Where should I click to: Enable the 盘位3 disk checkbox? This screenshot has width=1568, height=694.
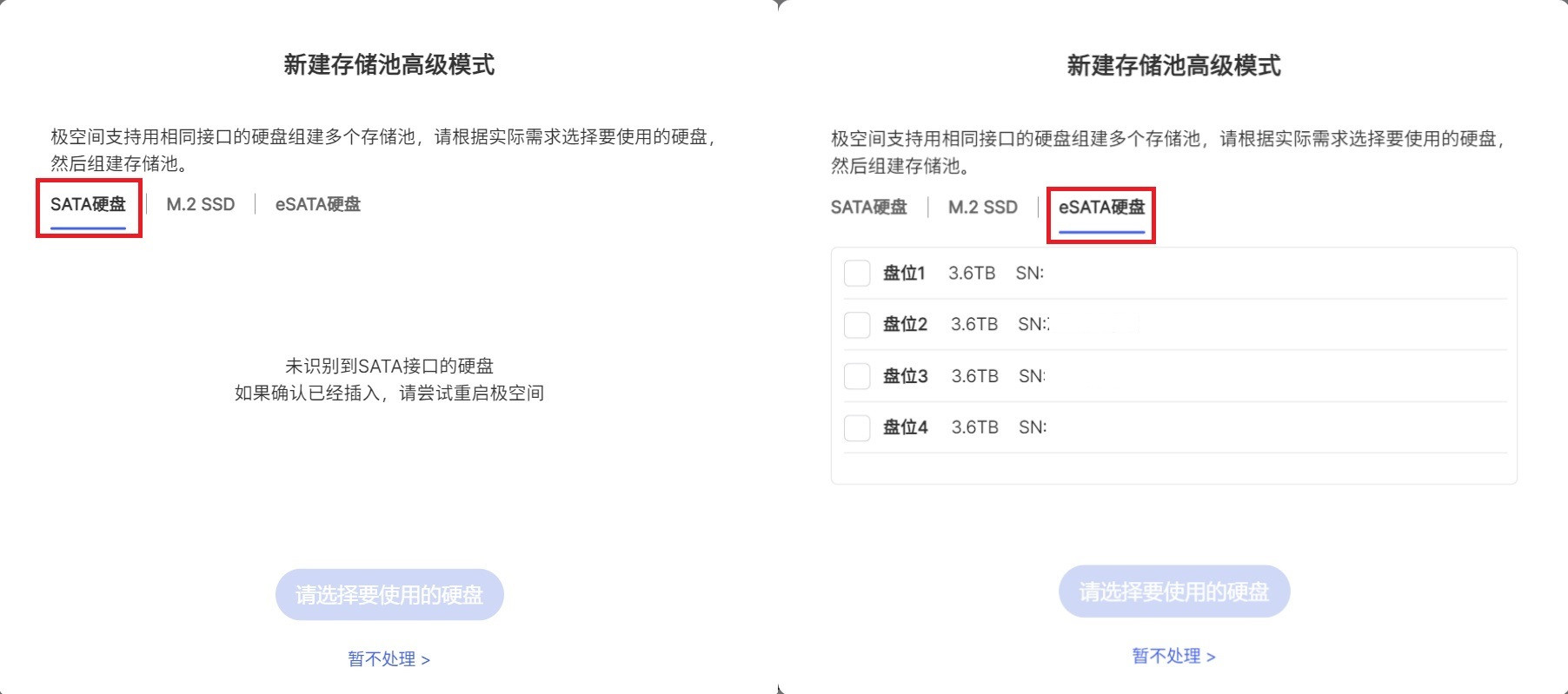(x=857, y=376)
